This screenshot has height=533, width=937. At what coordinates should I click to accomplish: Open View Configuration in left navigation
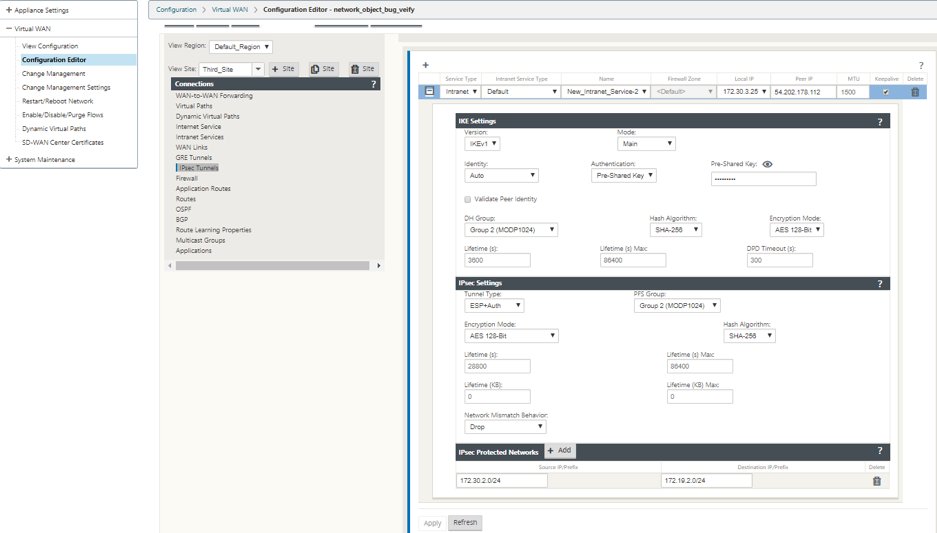[50, 46]
